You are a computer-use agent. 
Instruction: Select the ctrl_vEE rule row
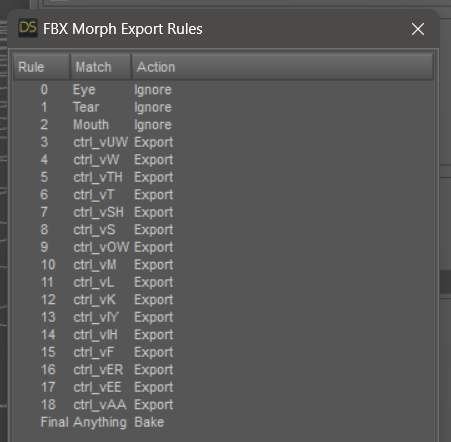click(x=224, y=387)
